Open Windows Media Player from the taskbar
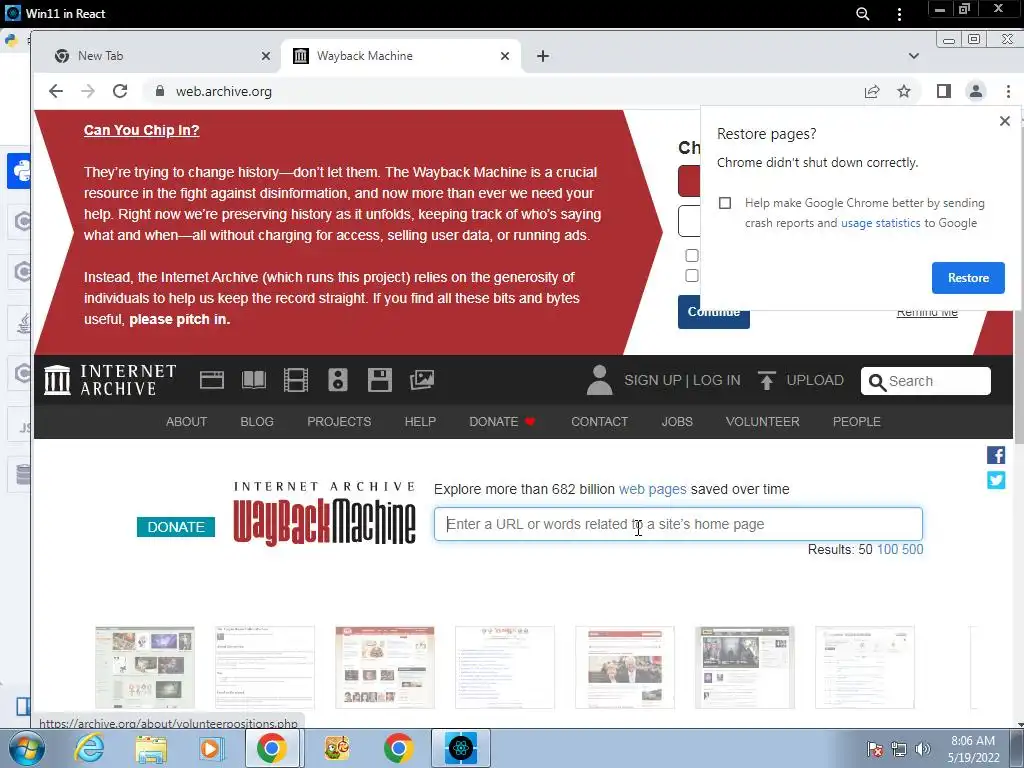The height and width of the screenshot is (768, 1024). (x=210, y=748)
